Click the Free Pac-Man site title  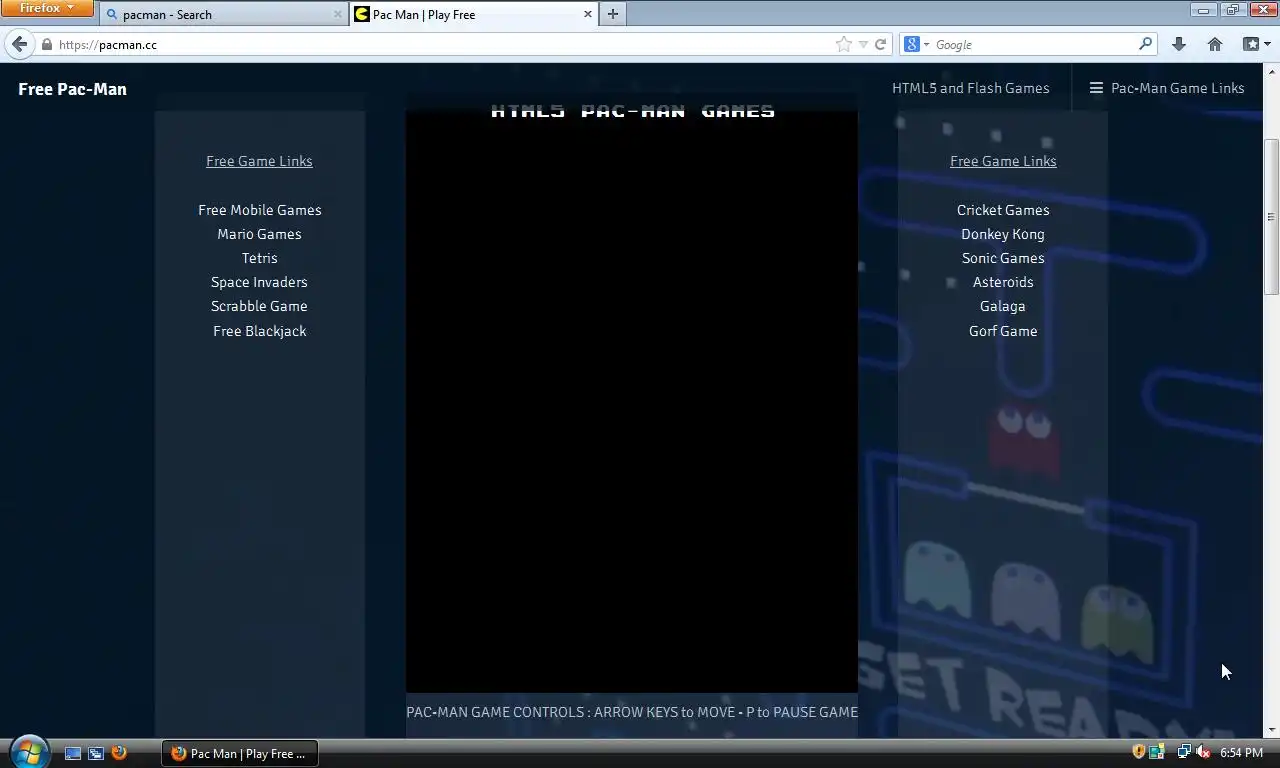click(72, 89)
